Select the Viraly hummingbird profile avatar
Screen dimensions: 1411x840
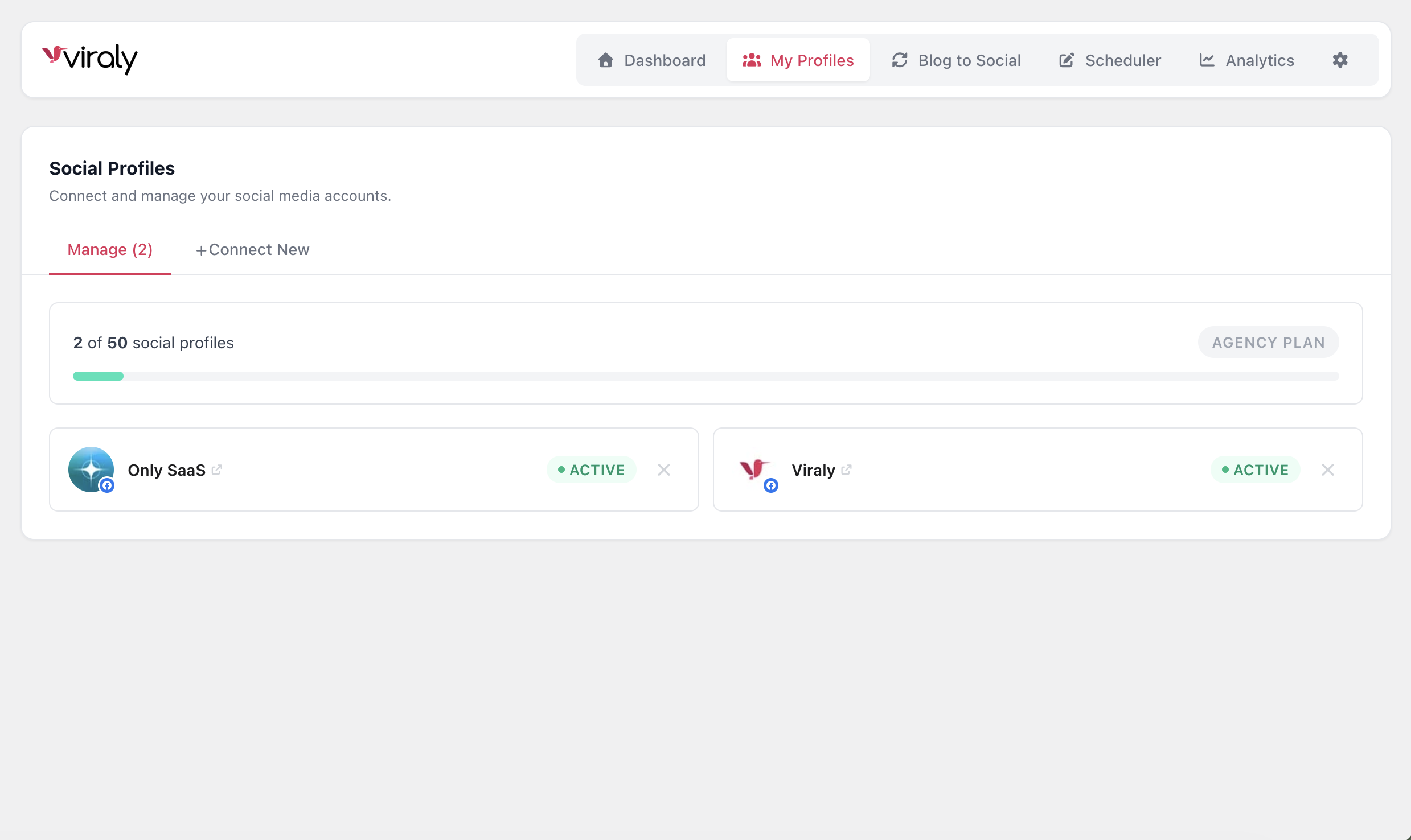[754, 470]
